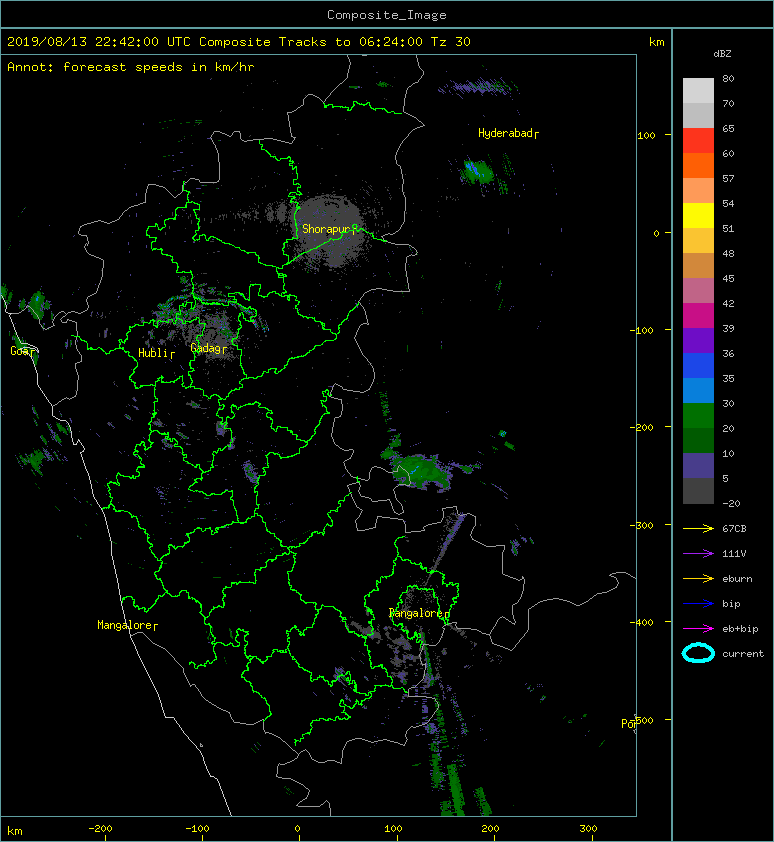Viewport: 774px width, 842px height.
Task: Click the cyan 'current' ellipse legend icon
Action: click(x=698, y=653)
